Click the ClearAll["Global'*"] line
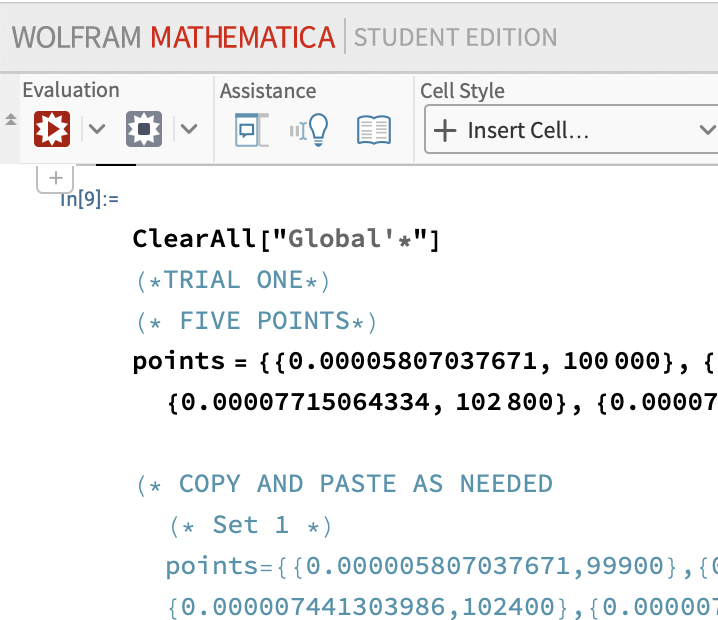The width and height of the screenshot is (718, 620). [286, 239]
